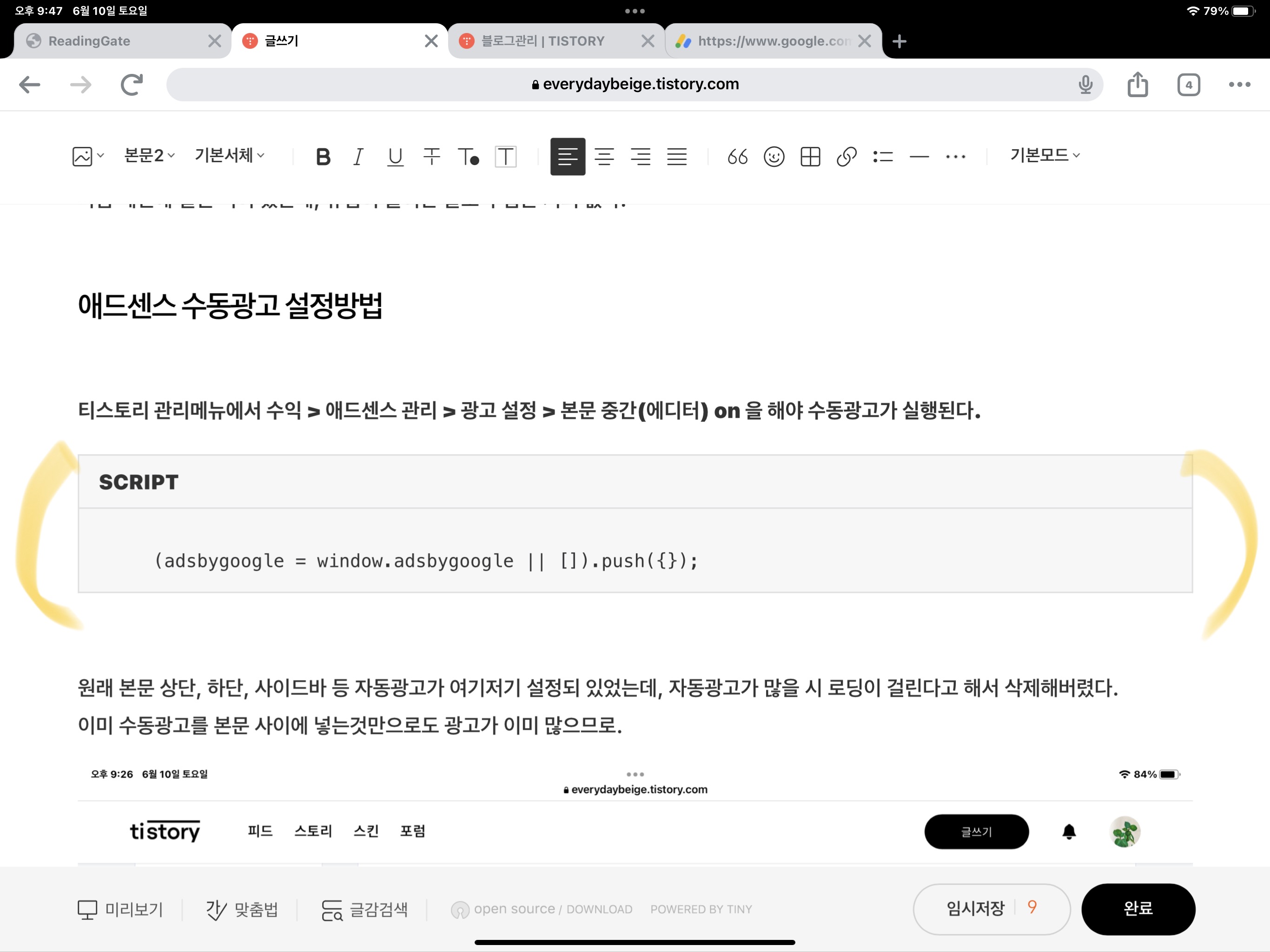
Task: Apply strikethrough formatting
Action: click(x=431, y=156)
